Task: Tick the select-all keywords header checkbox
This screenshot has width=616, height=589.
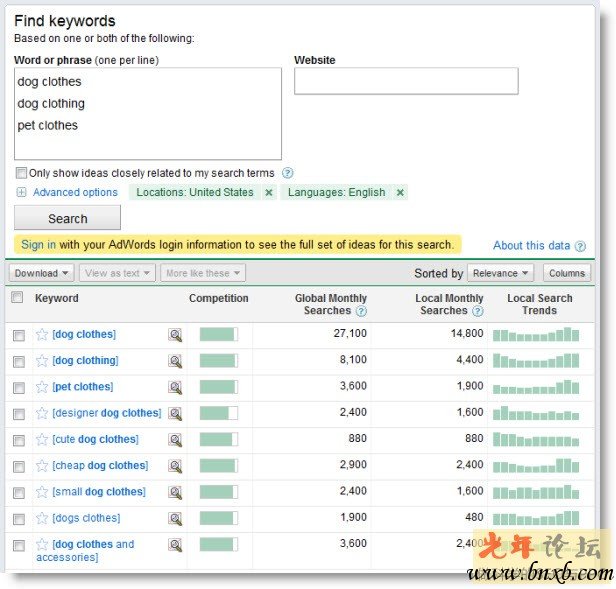Action: (x=17, y=297)
